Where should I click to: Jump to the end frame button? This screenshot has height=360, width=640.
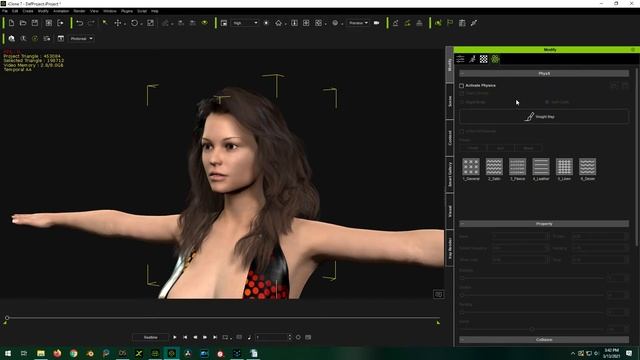[x=215, y=337]
